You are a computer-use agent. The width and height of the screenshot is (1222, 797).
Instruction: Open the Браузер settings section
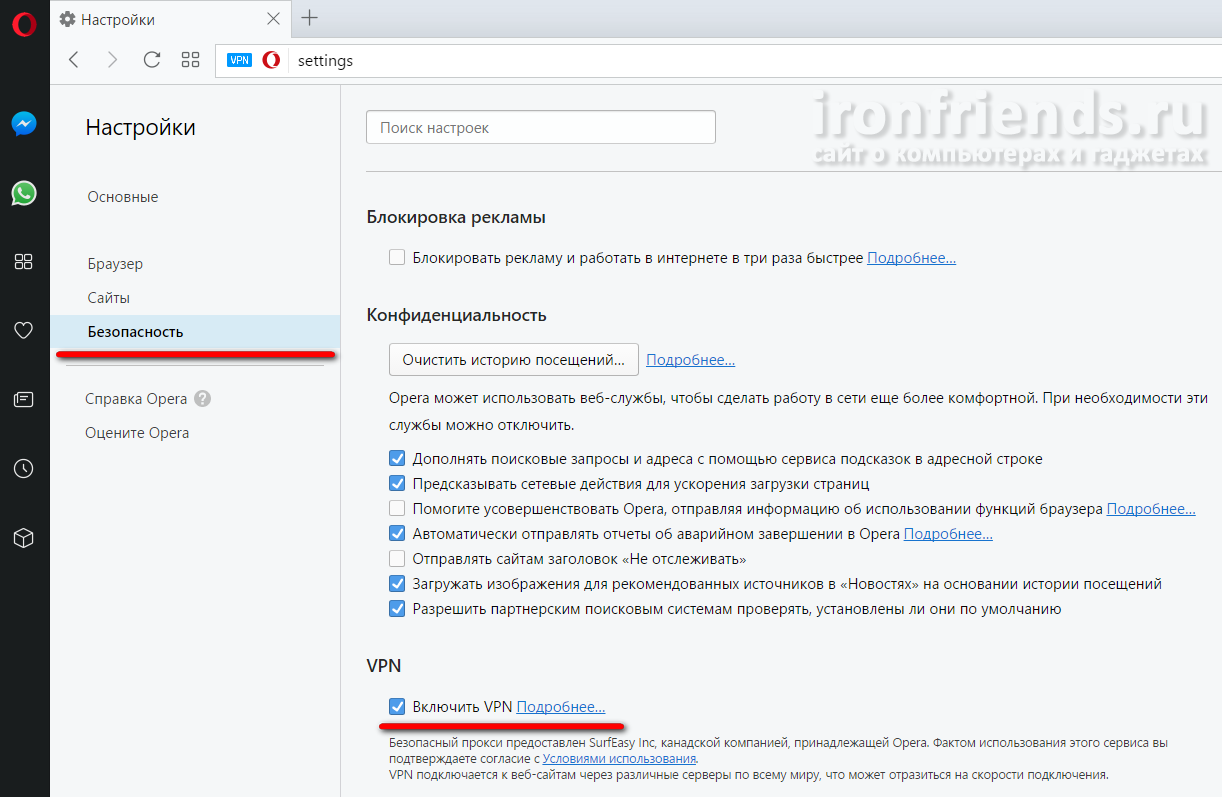click(115, 264)
